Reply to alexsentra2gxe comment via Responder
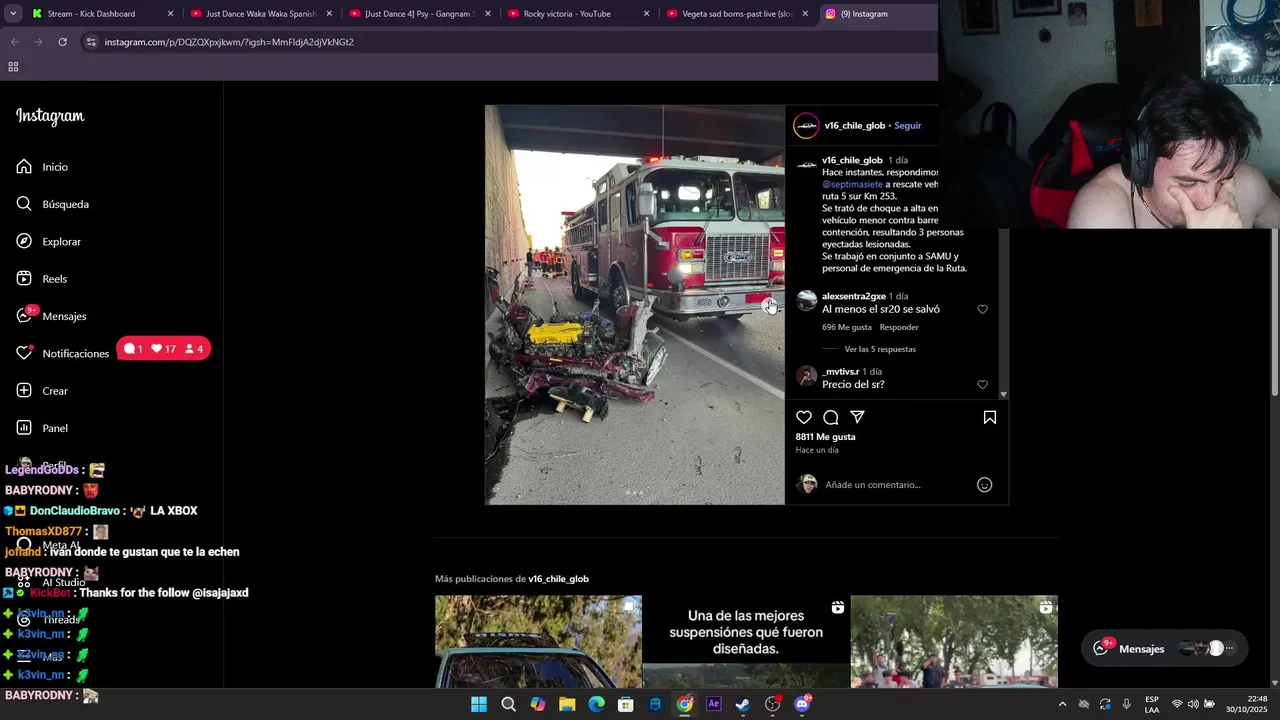The height and width of the screenshot is (720, 1280). click(x=899, y=327)
